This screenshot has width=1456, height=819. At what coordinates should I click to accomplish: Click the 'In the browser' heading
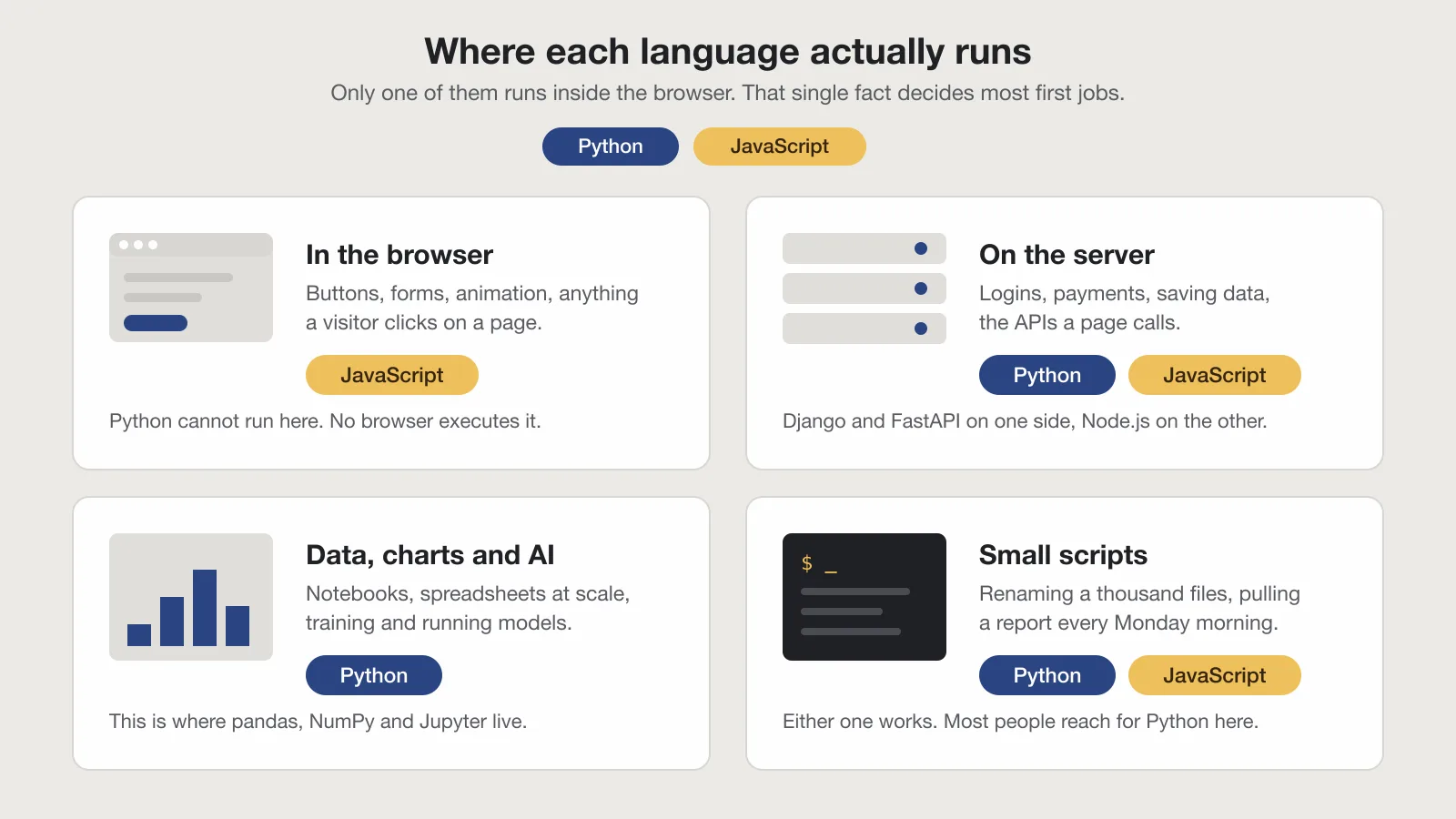399,255
